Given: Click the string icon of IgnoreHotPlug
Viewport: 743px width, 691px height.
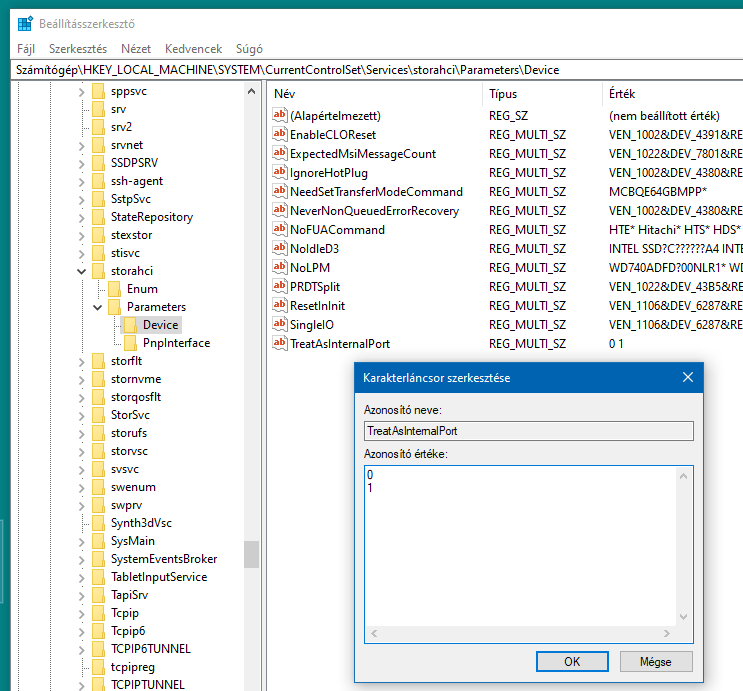Looking at the screenshot, I should [x=280, y=173].
